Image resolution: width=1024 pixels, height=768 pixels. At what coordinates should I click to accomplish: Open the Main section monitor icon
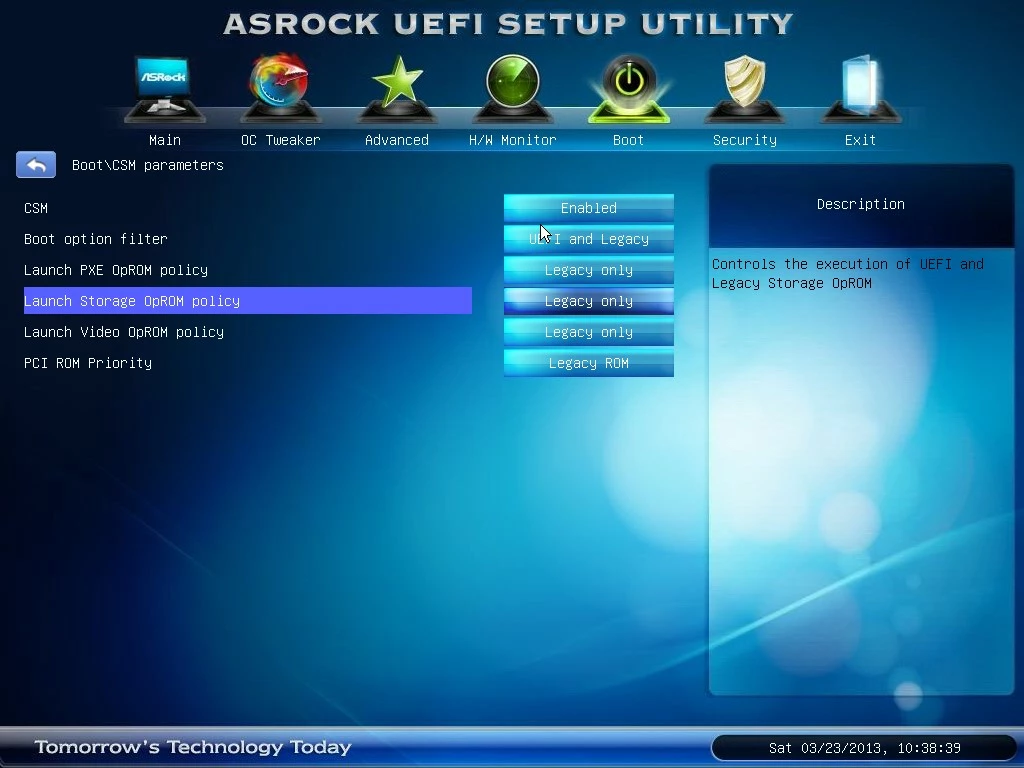tap(165, 88)
